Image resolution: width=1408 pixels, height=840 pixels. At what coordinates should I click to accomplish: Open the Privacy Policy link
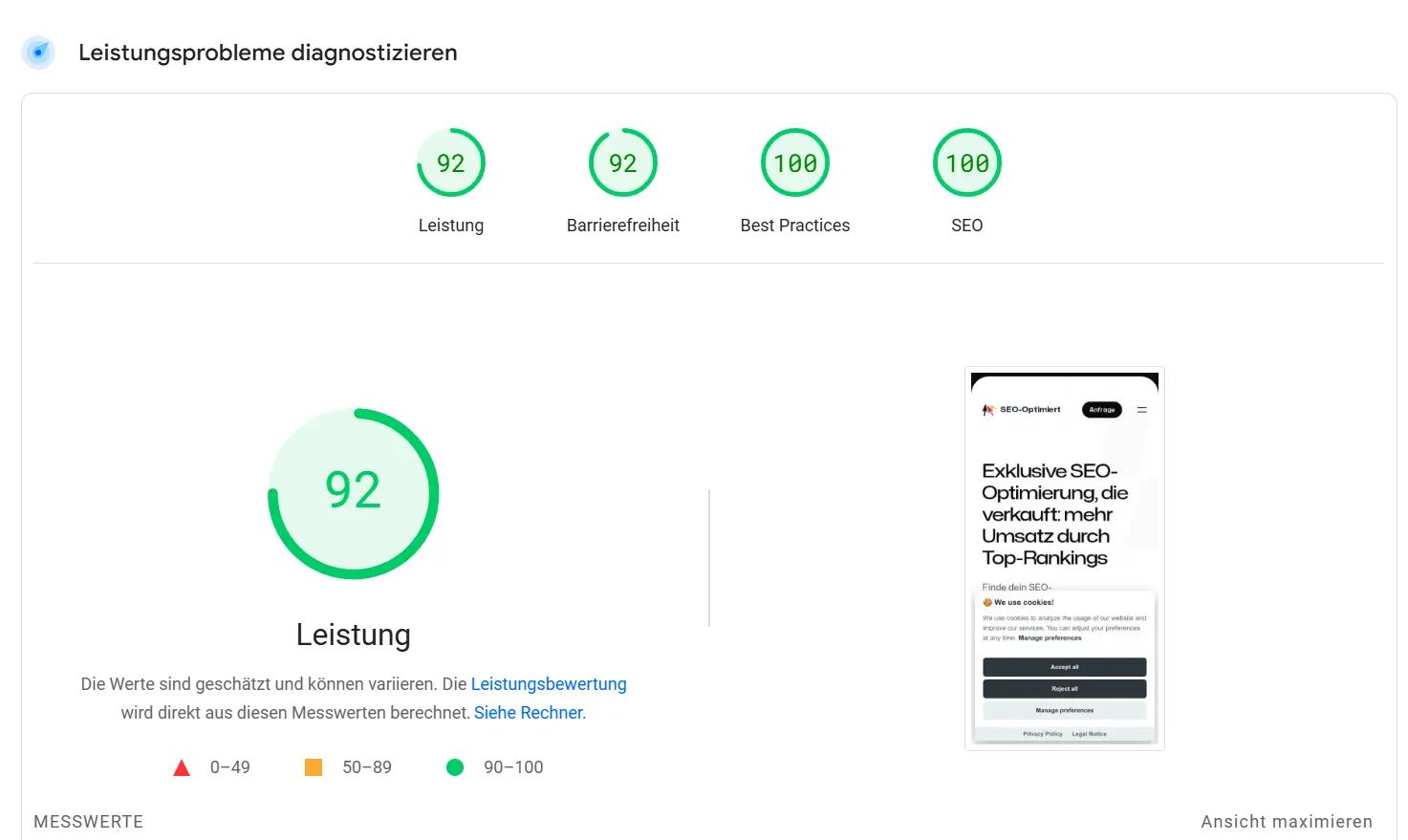pos(1041,733)
